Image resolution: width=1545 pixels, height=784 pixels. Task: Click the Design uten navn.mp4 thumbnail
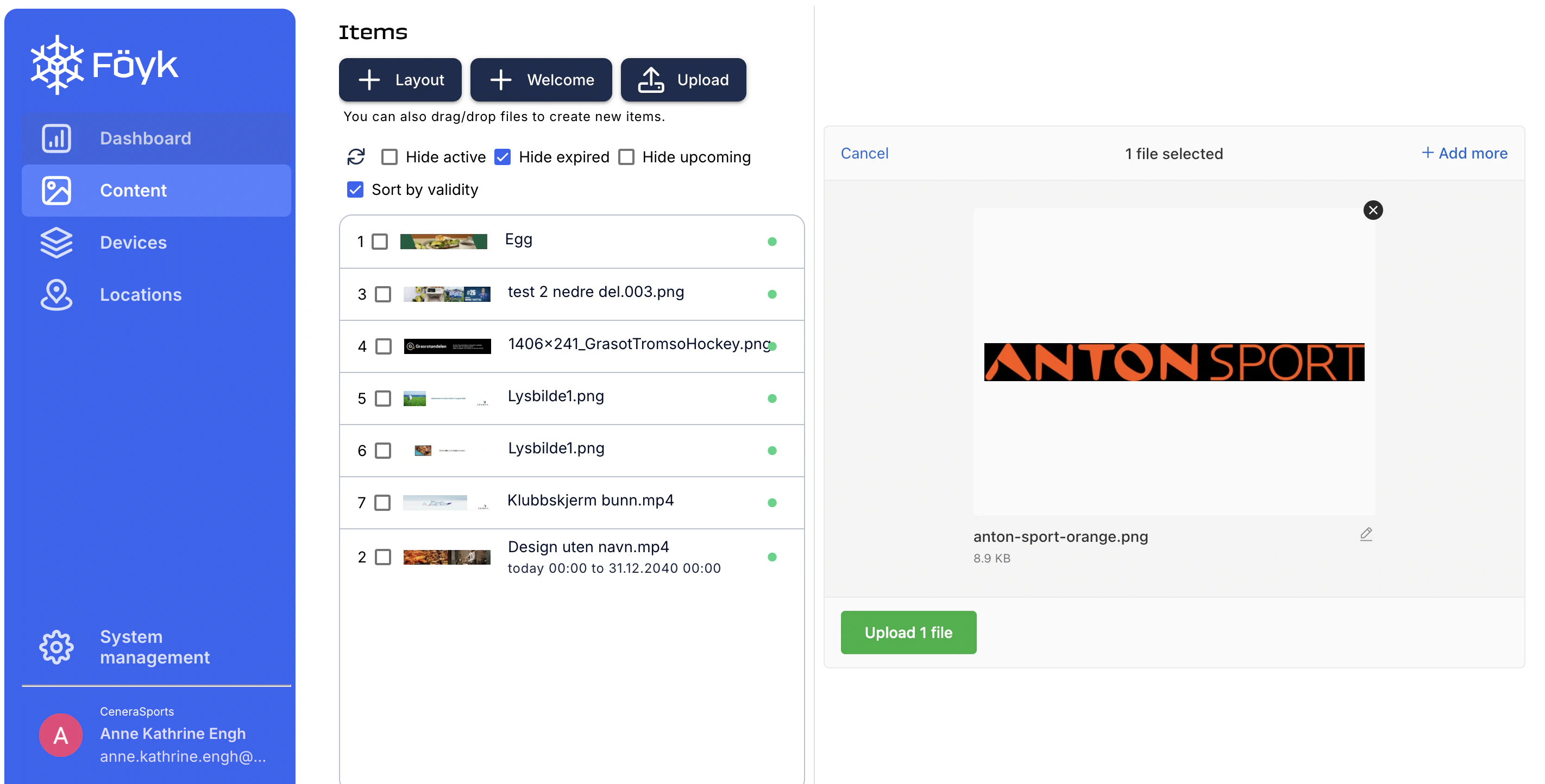point(447,558)
